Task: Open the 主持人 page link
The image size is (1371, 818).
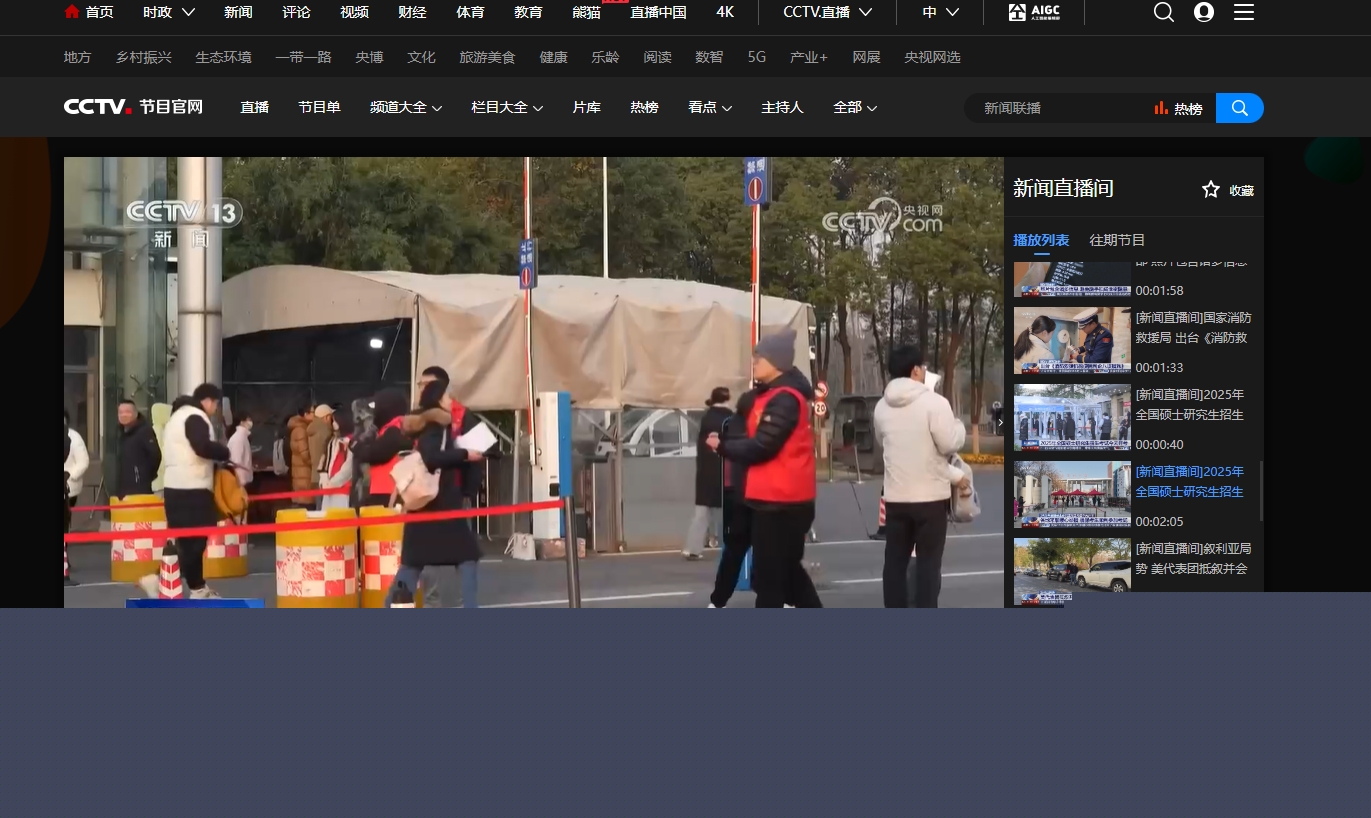Action: tap(782, 107)
